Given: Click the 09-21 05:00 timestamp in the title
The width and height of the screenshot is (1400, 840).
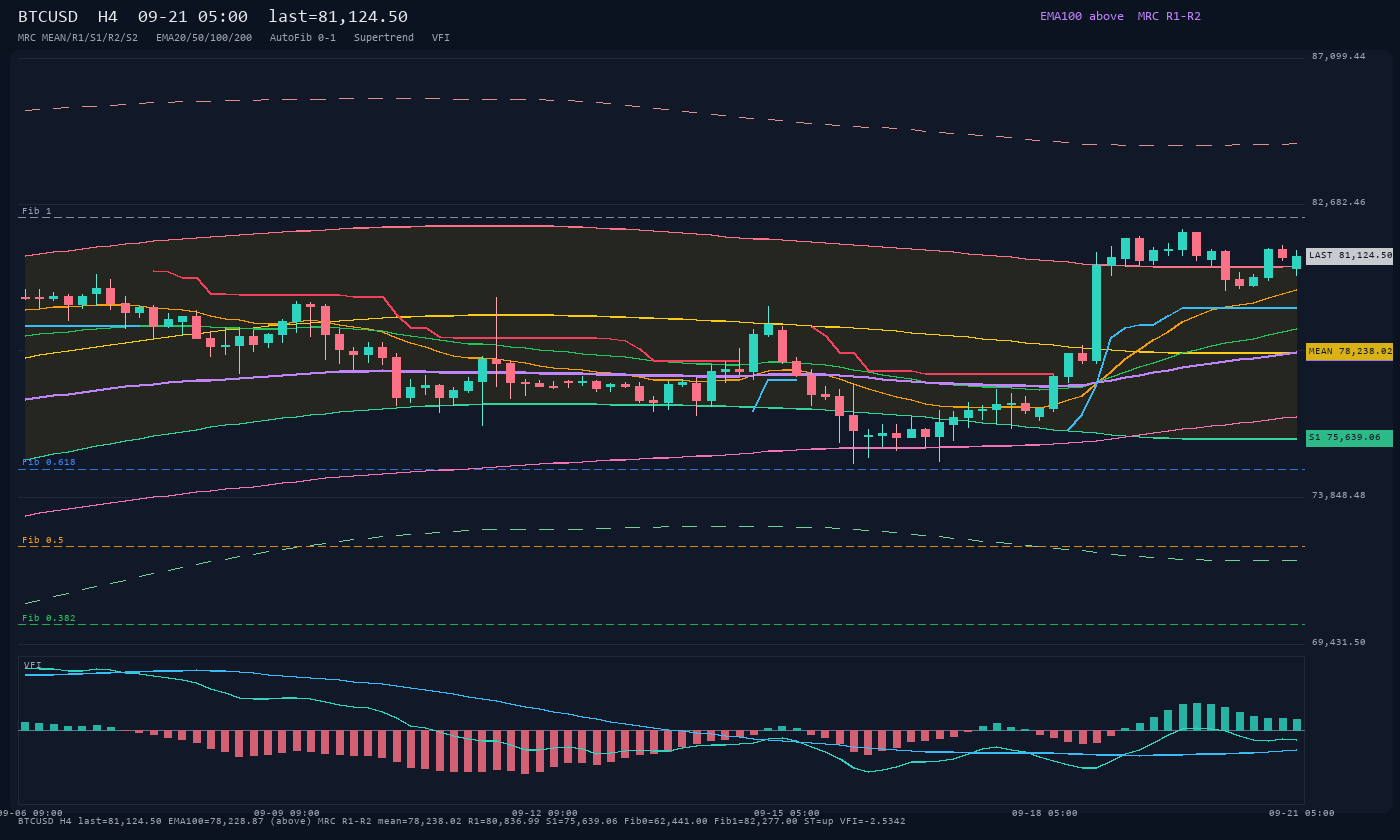Looking at the screenshot, I should click(193, 17).
